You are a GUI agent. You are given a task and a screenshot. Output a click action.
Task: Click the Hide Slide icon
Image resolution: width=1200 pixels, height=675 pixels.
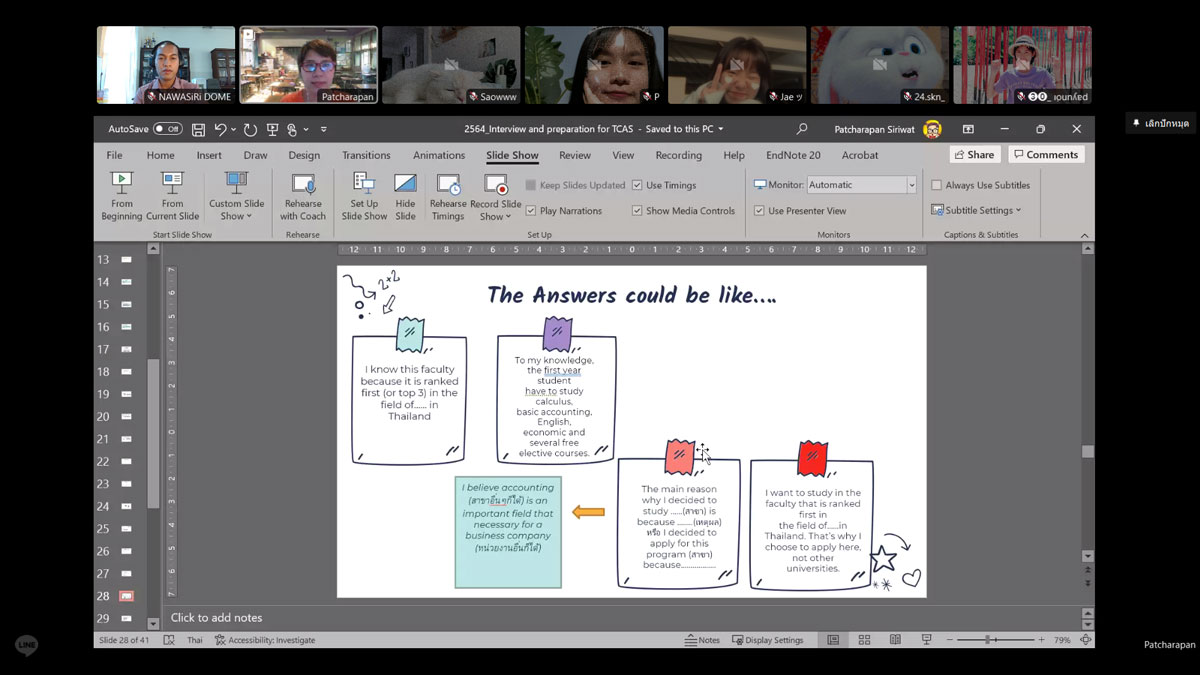pyautogui.click(x=405, y=196)
